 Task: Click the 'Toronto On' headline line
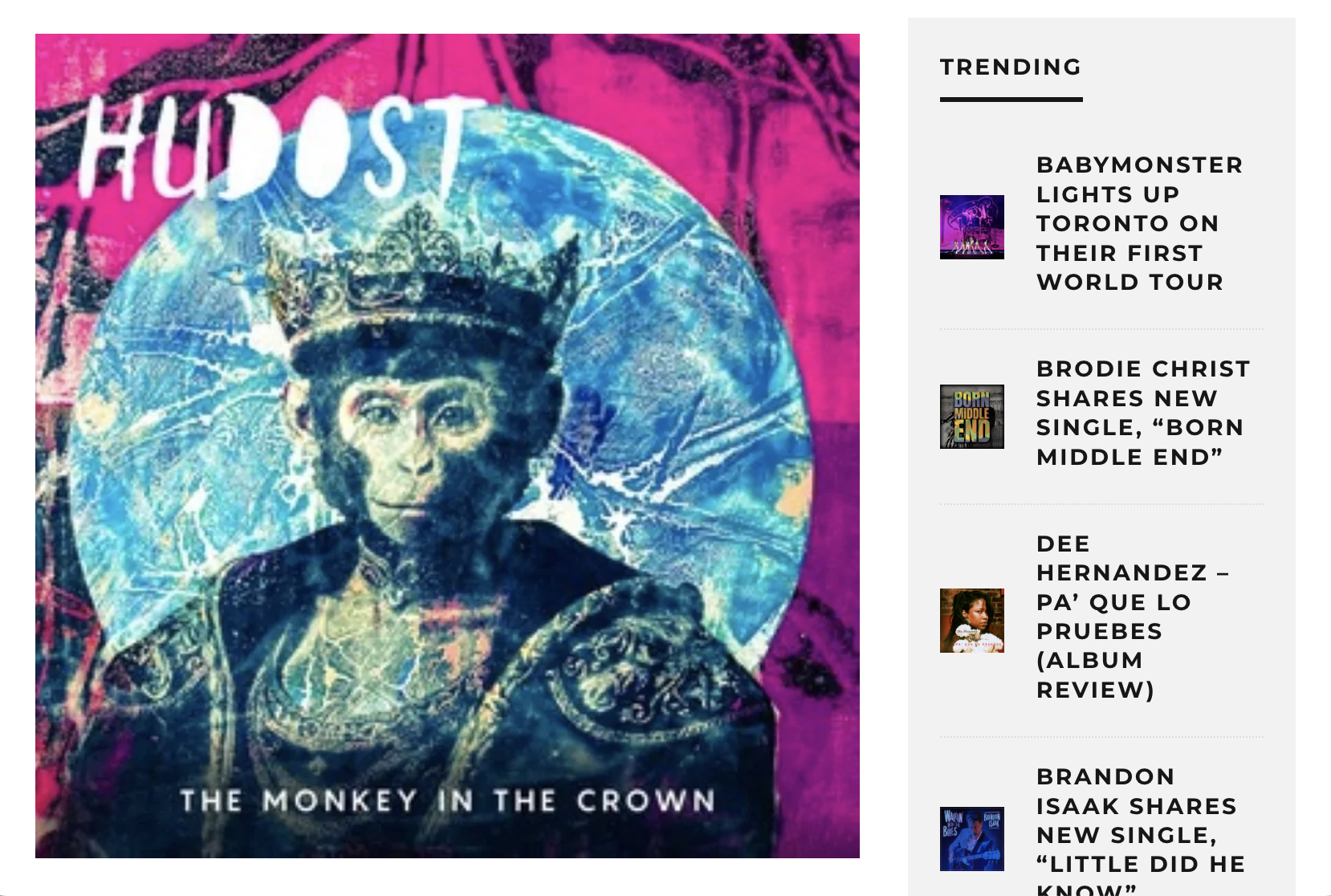[1127, 224]
